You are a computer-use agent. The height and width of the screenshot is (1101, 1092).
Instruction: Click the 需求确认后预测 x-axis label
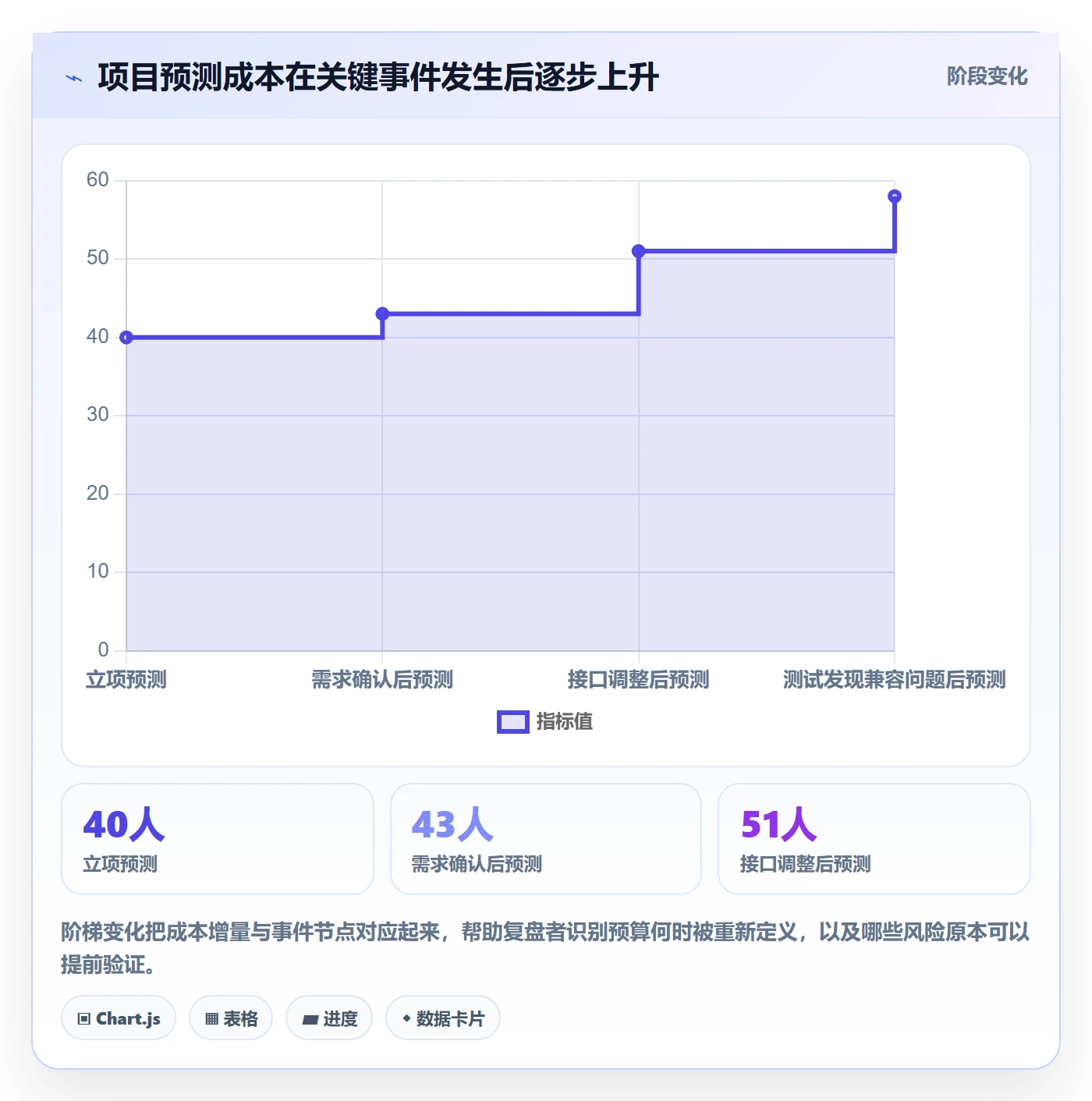point(382,680)
